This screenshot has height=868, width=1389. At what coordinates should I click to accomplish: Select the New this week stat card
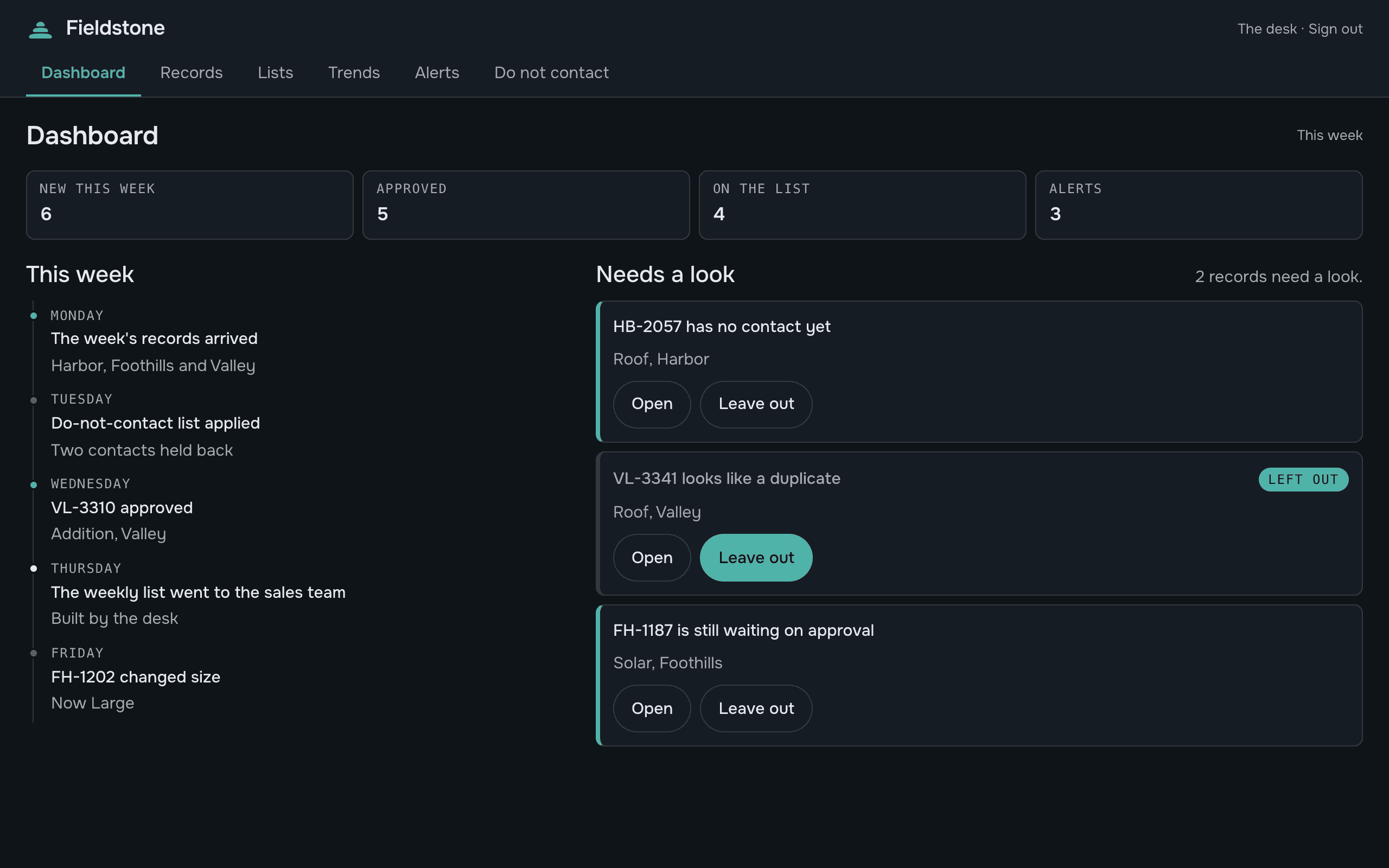coord(189,205)
